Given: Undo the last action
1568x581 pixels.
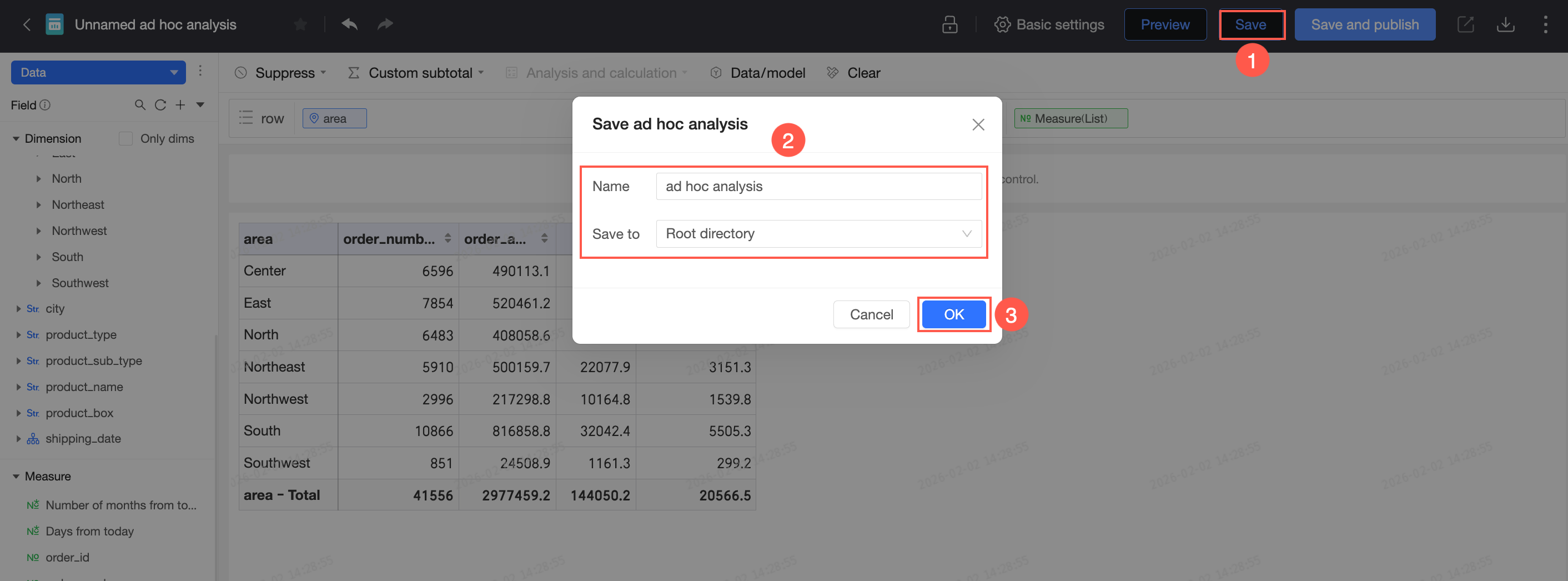Looking at the screenshot, I should coord(349,24).
